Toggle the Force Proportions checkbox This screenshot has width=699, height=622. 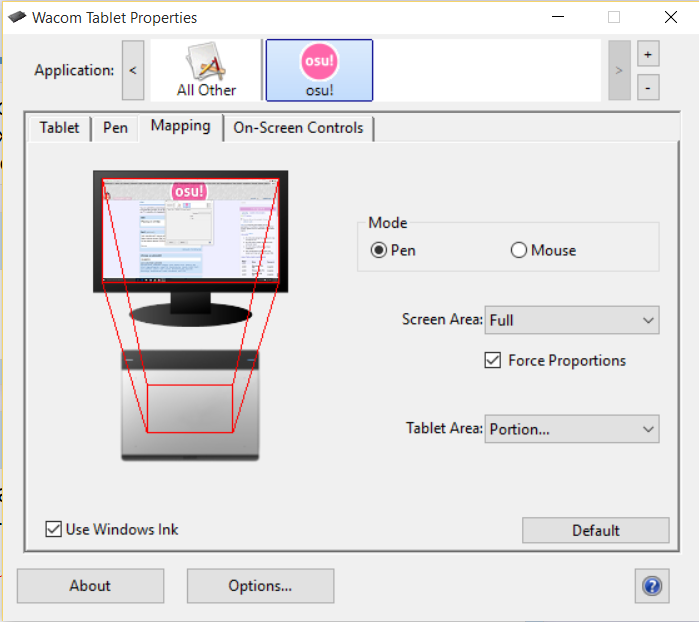click(x=493, y=360)
